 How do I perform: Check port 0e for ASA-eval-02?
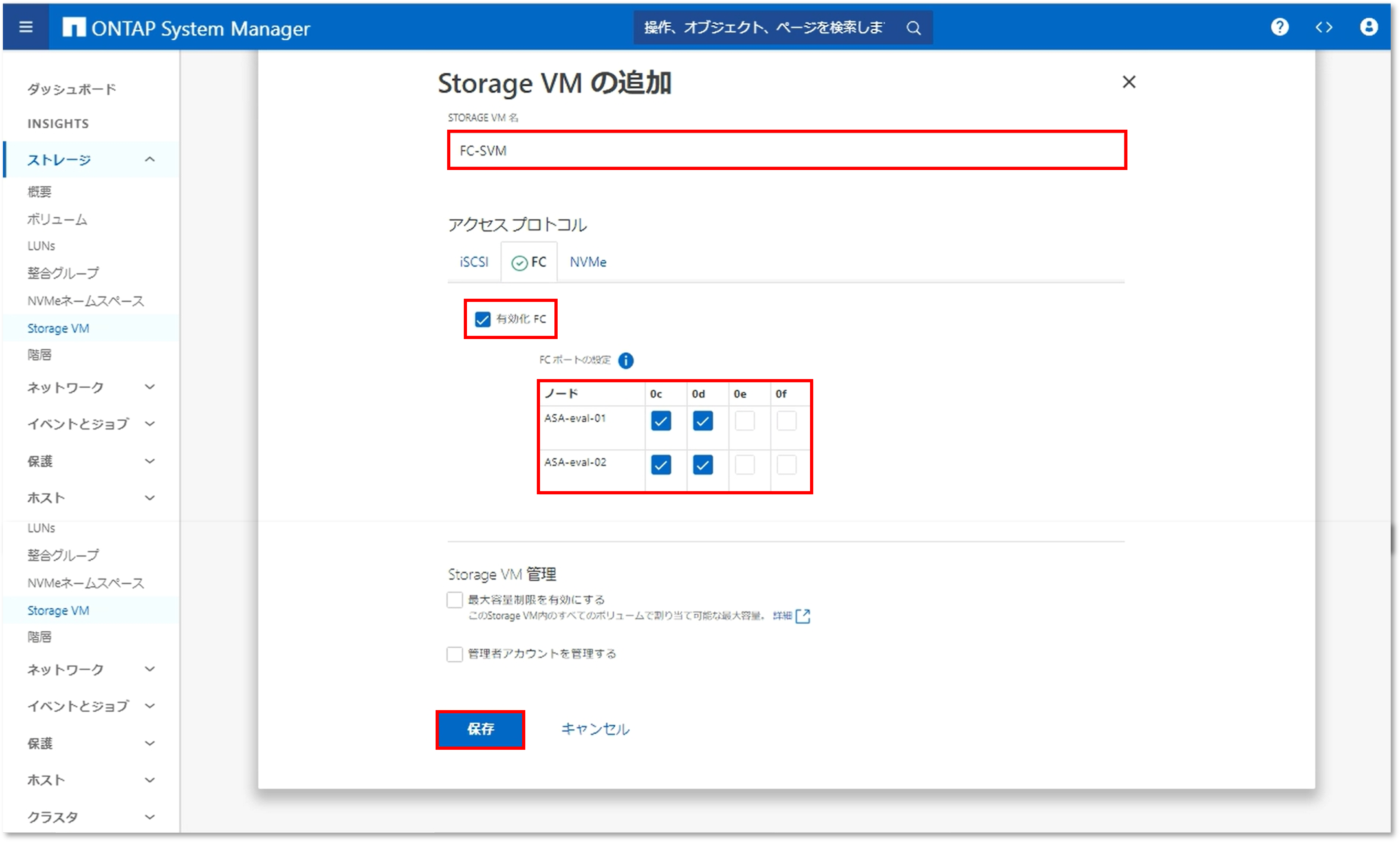pos(744,465)
